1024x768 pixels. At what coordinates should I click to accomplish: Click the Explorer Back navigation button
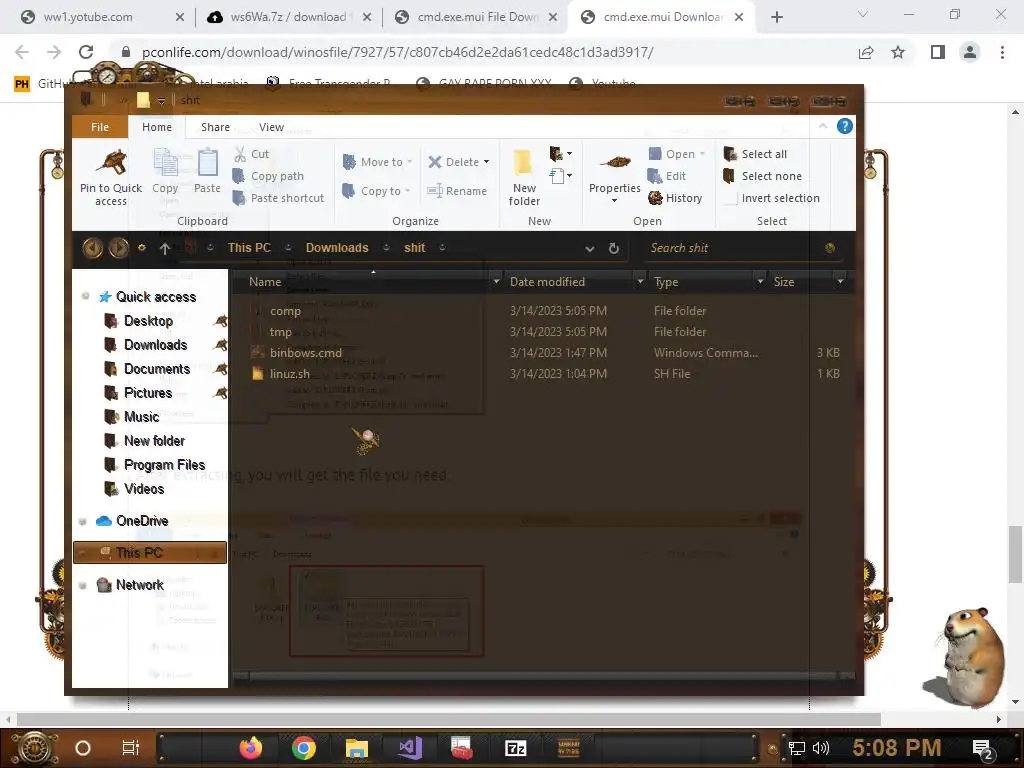tap(92, 248)
